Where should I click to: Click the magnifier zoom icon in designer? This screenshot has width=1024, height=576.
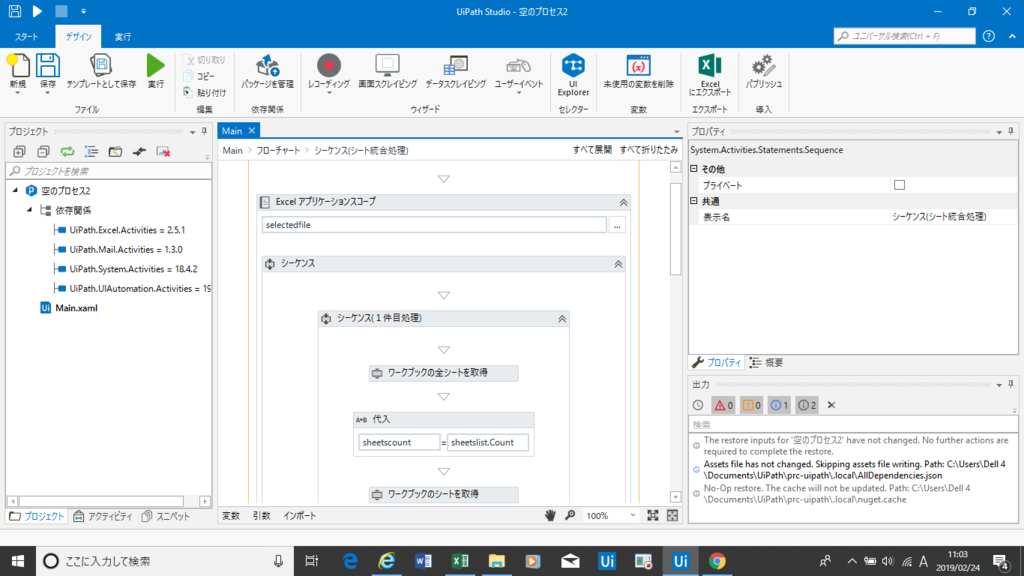[x=570, y=515]
